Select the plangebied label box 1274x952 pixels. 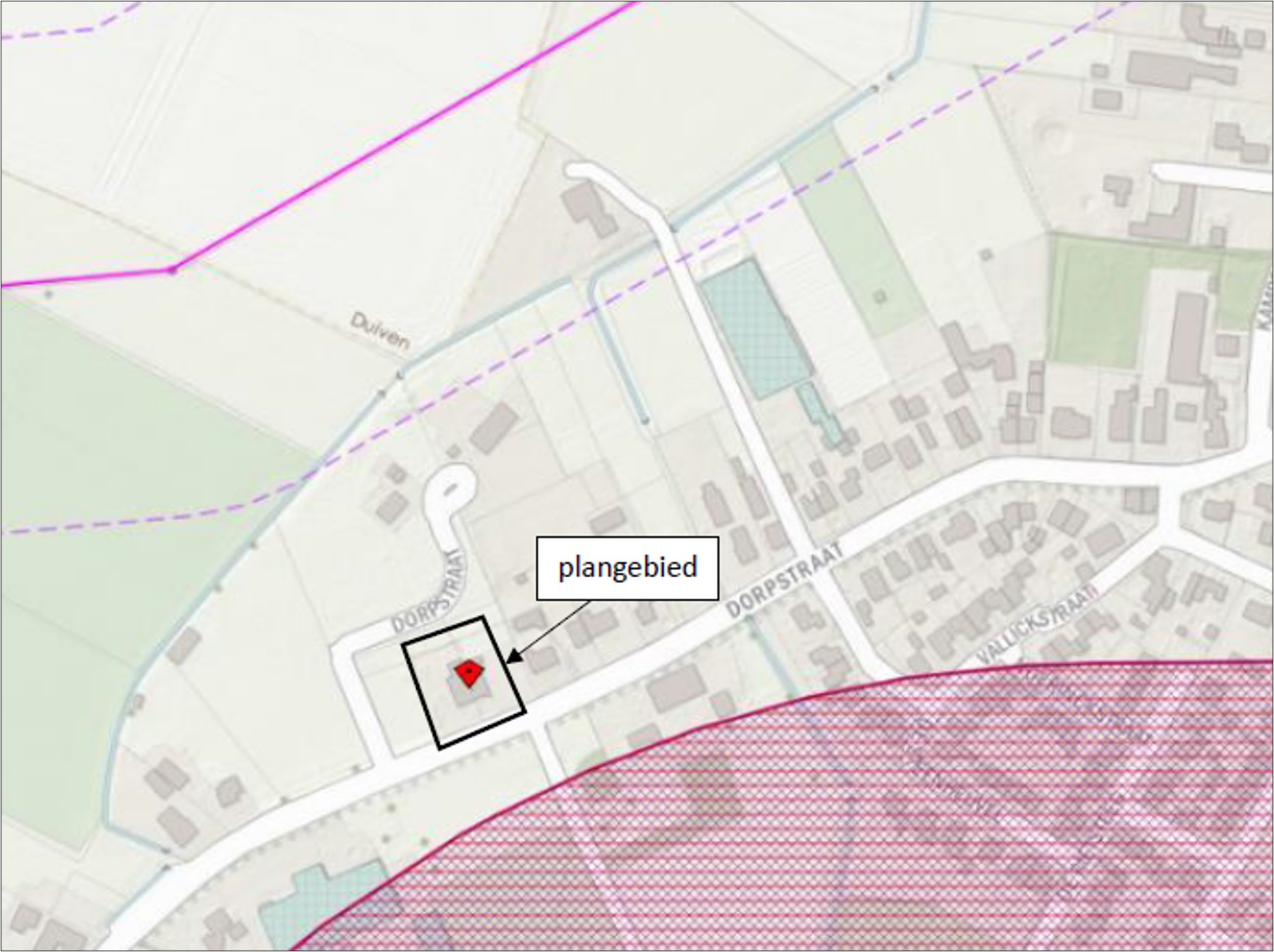tap(627, 568)
